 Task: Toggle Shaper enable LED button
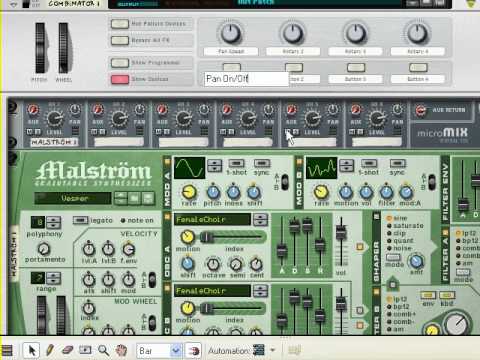click(x=376, y=217)
